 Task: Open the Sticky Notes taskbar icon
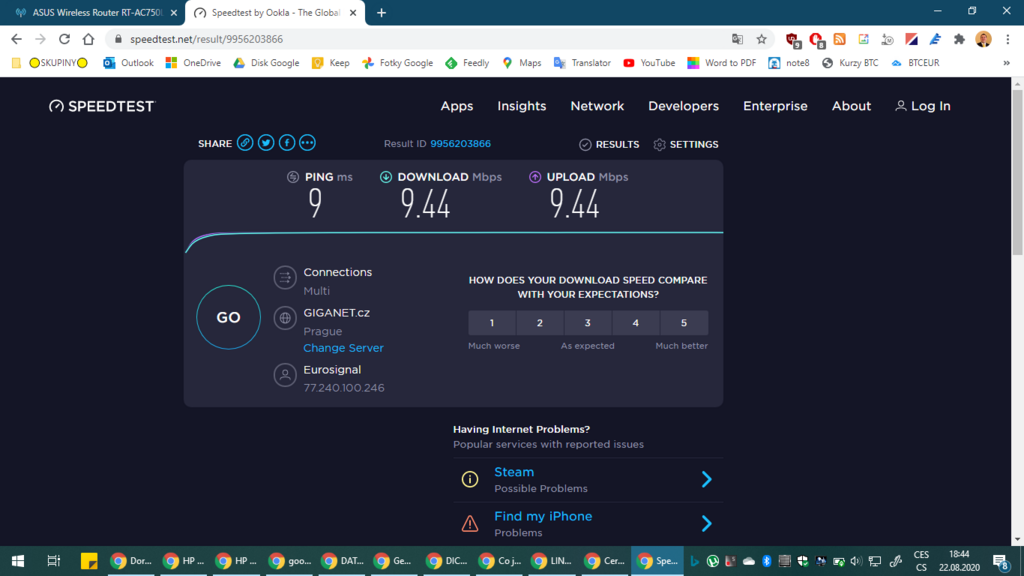[x=89, y=561]
